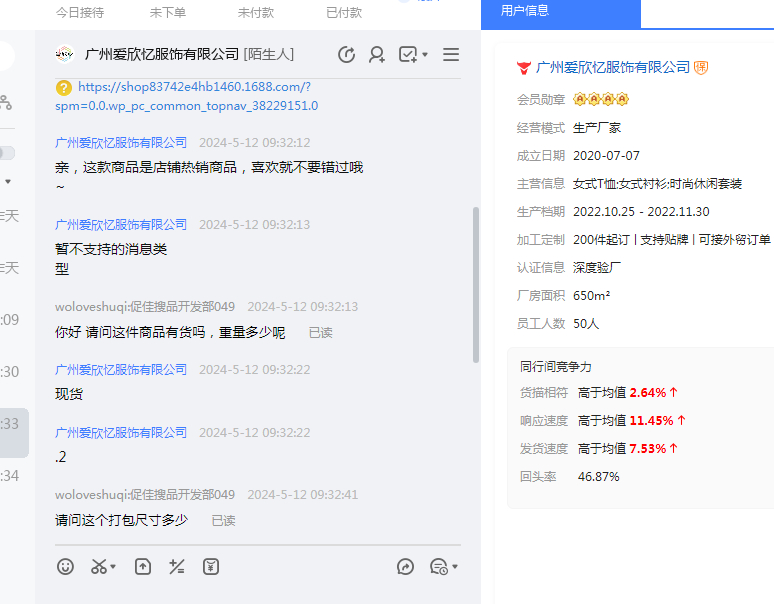Click the add contact person icon
The image size is (774, 604).
377,55
